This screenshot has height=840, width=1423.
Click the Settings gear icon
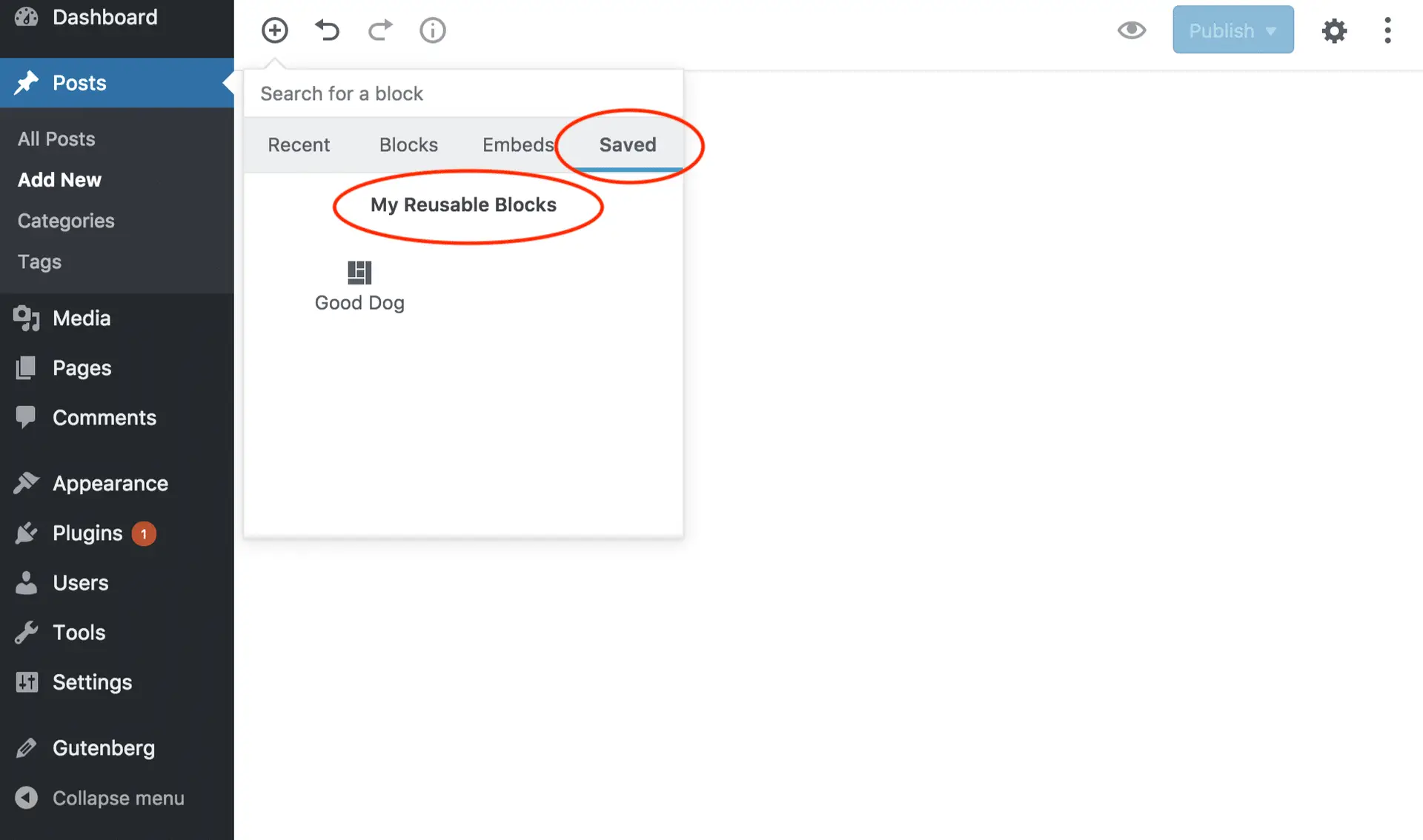tap(1336, 28)
